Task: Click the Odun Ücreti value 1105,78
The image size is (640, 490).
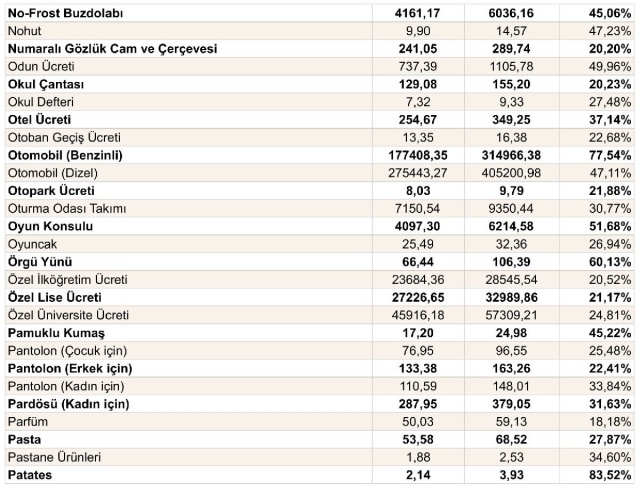Action: click(x=511, y=67)
